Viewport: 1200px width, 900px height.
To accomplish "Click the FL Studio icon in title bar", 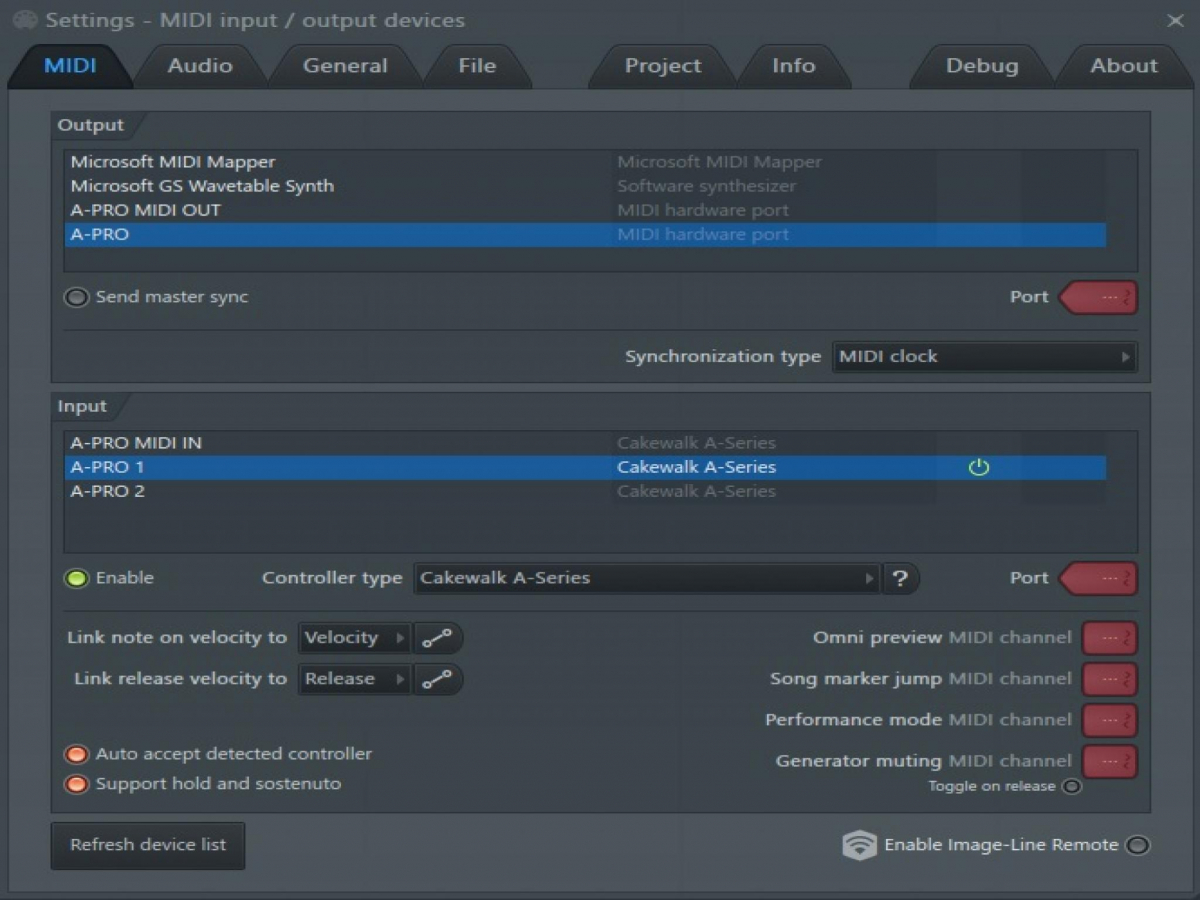I will [x=25, y=20].
